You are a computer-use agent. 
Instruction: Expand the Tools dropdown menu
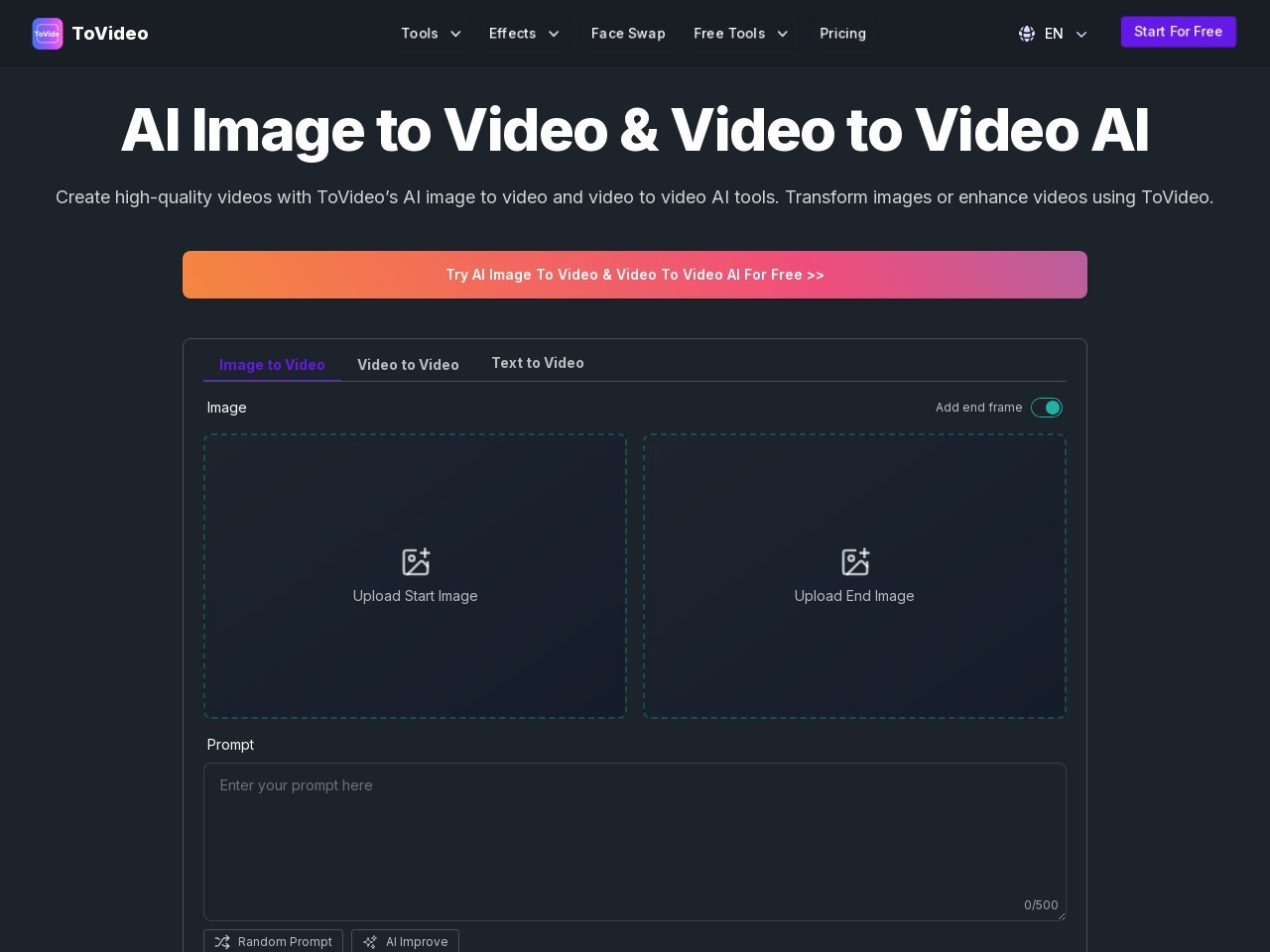431,34
